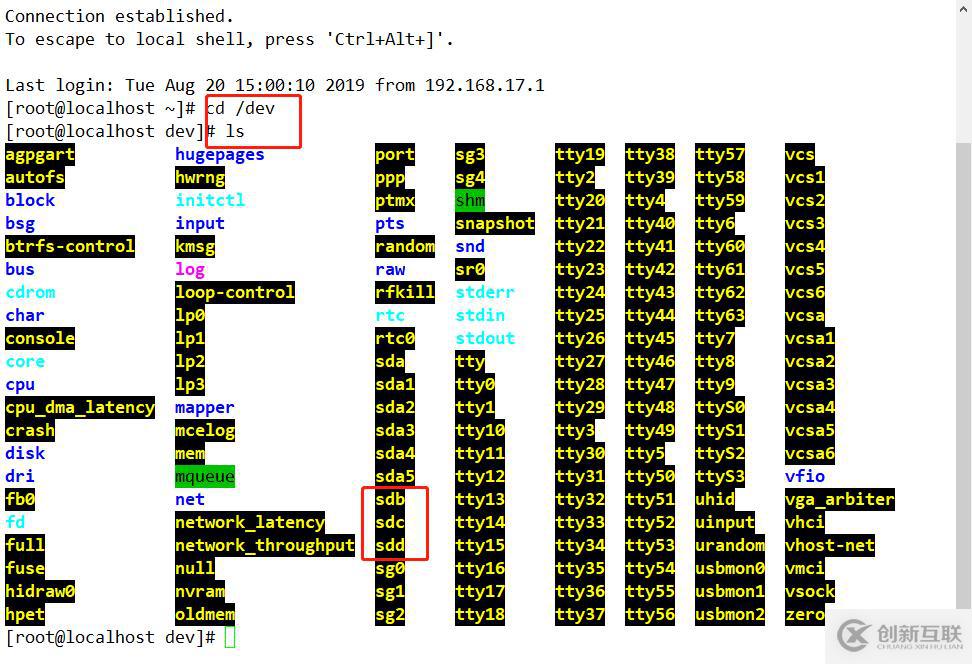This screenshot has height=664, width=972.
Task: Select the 'sdc' disk entry
Action: coord(390,523)
